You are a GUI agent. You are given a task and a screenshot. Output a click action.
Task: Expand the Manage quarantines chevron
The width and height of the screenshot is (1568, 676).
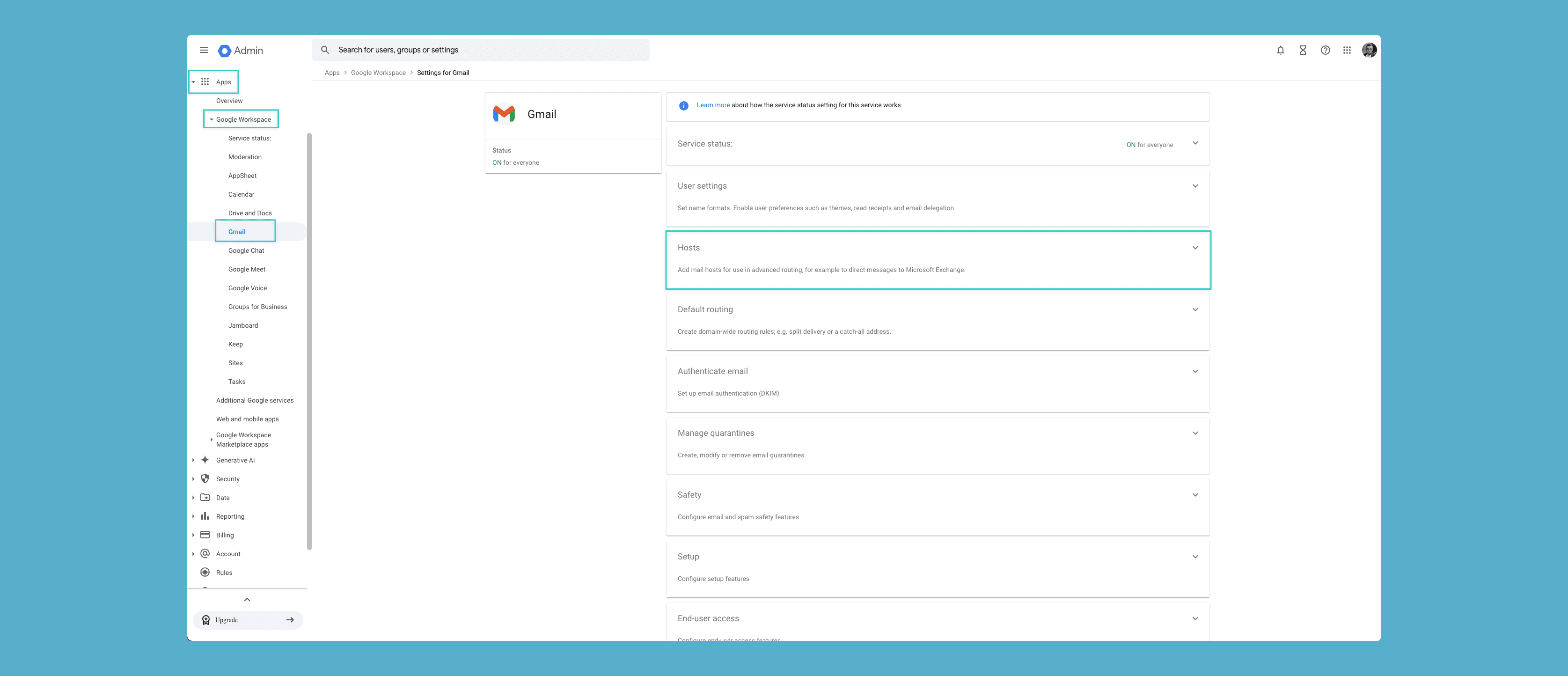click(1195, 434)
